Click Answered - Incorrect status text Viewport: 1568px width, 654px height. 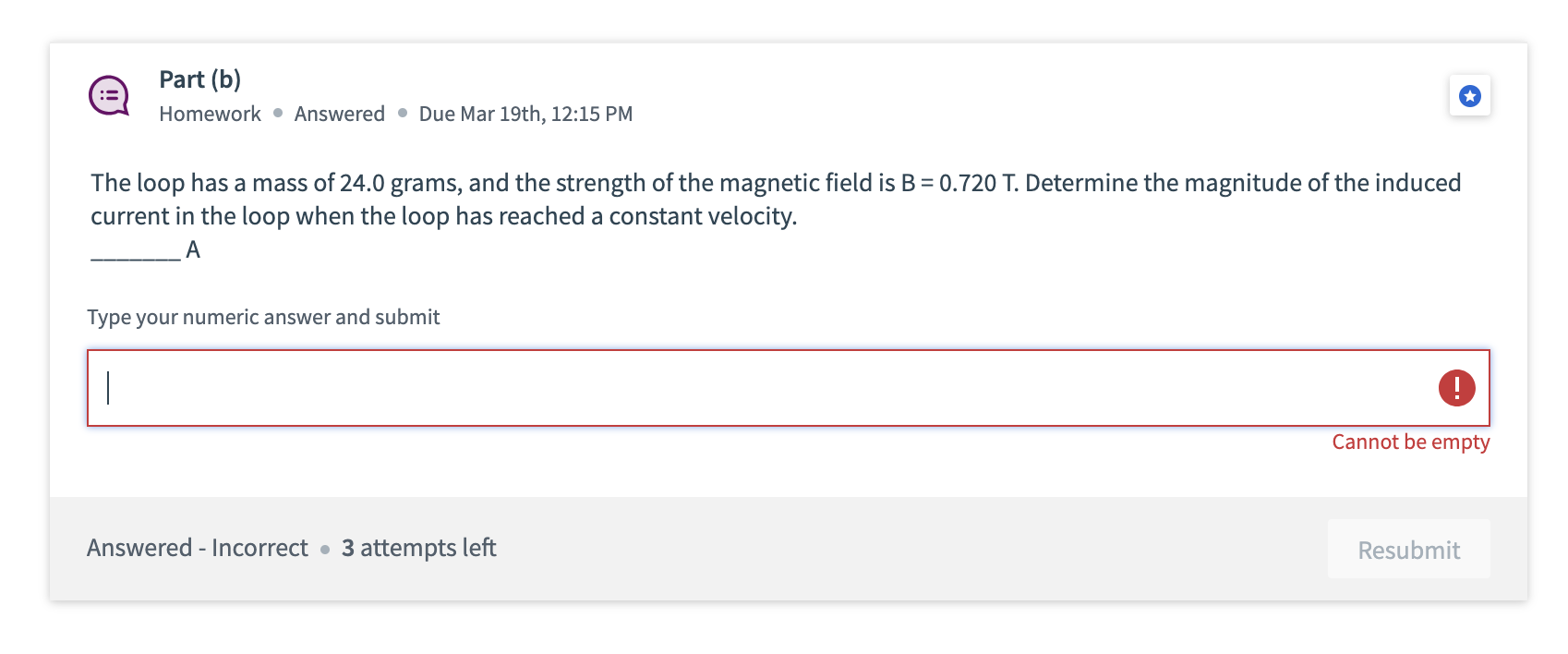point(197,548)
